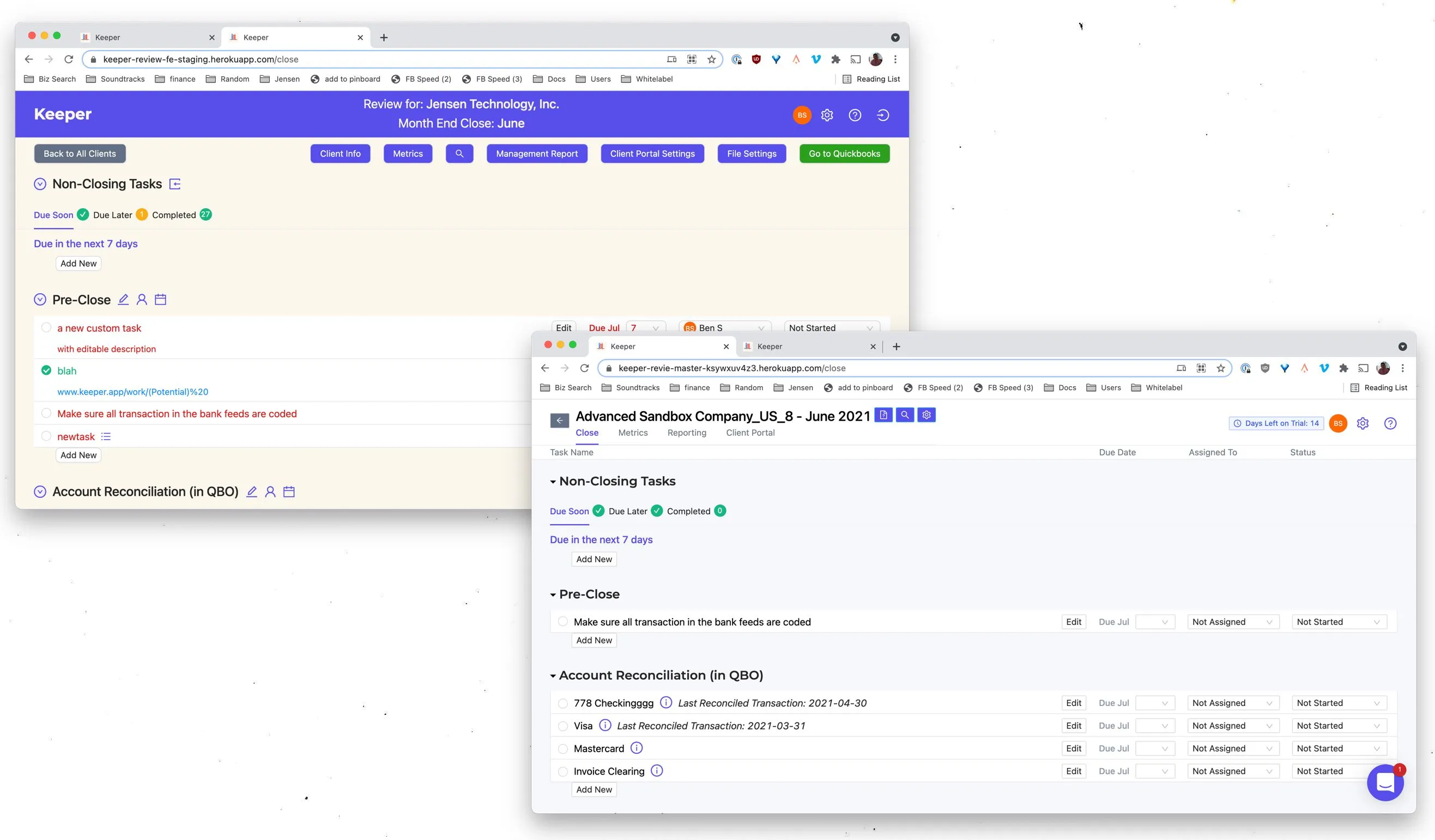Screen dimensions: 1435x840
Task: Open Not Assigned dropdown for Mastercard row
Action: click(1233, 748)
